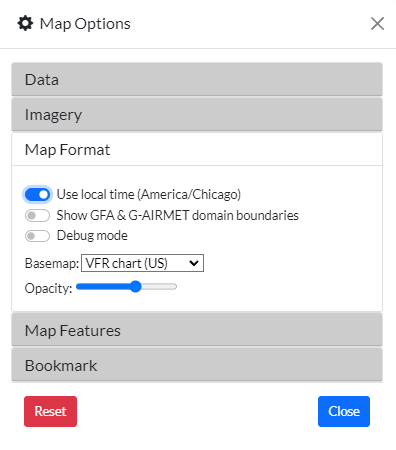The height and width of the screenshot is (450, 396).
Task: Click the Opacity slider handle
Action: (135, 287)
